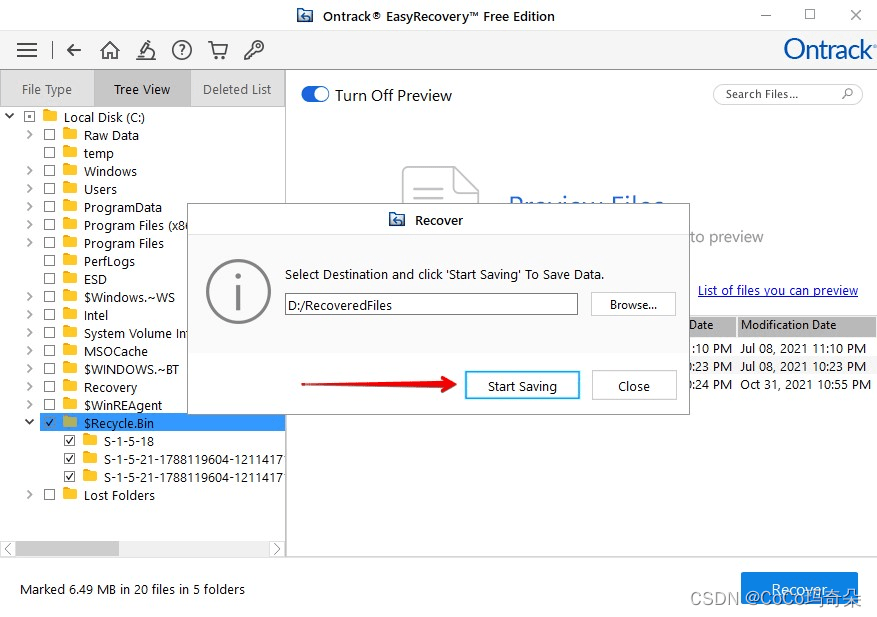Uncheck the S-1-5-18 folder checkbox
Screen dimensions: 877x617
coord(70,441)
